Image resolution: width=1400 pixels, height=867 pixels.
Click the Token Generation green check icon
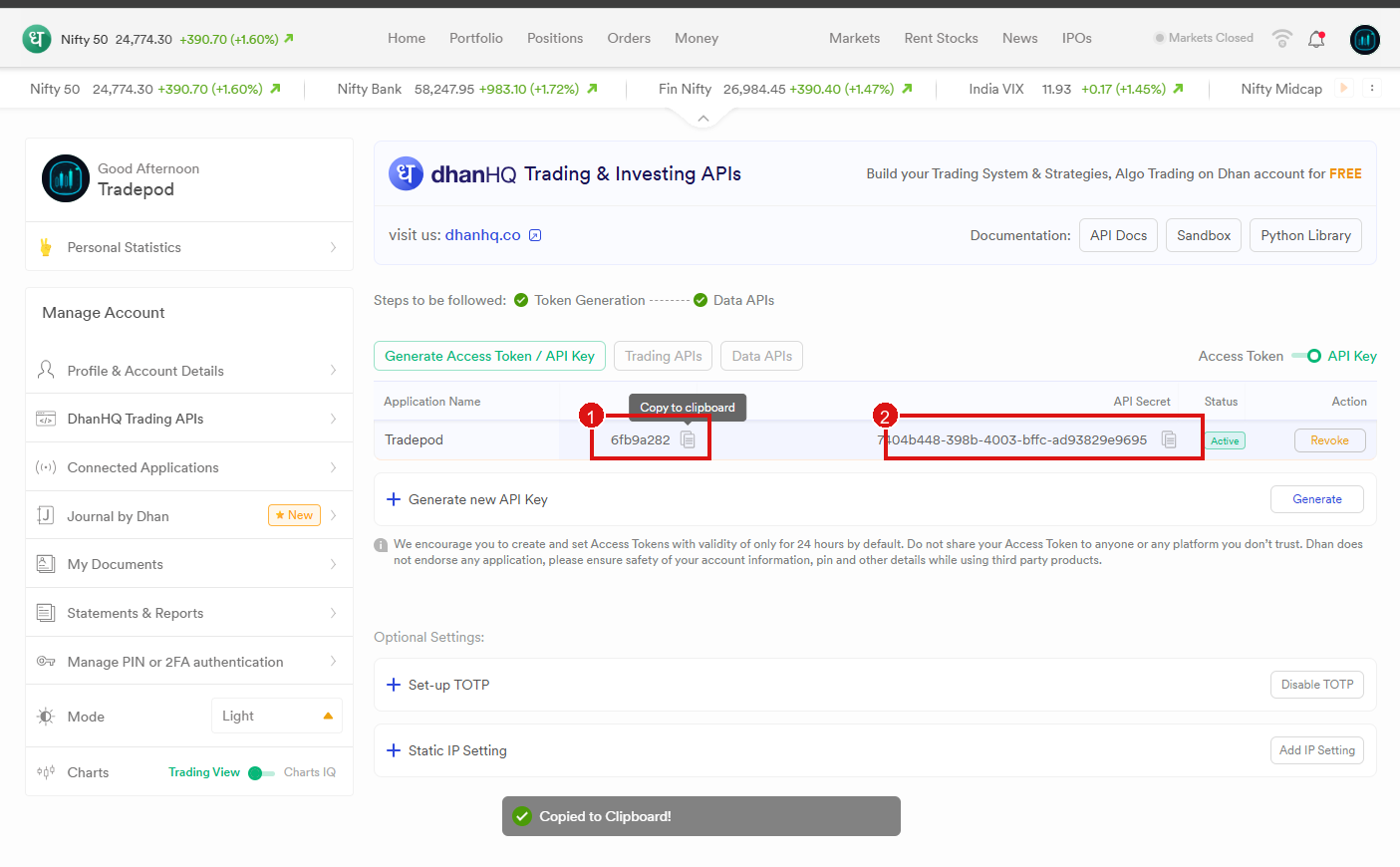coord(521,300)
